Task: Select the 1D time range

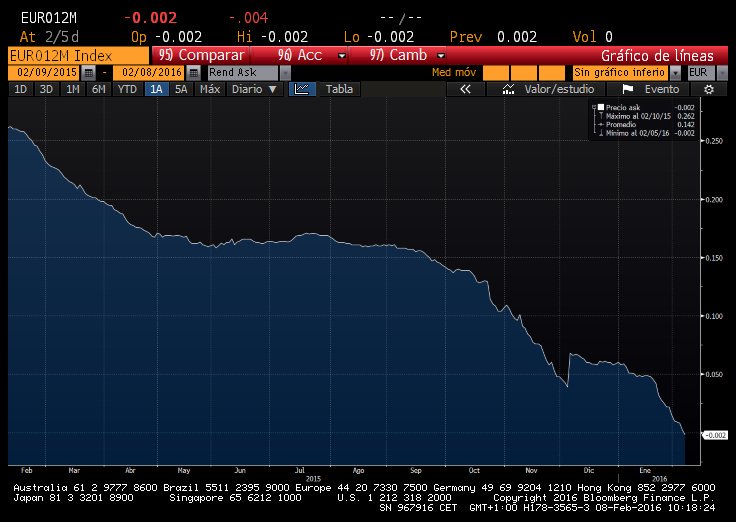Action: tap(21, 89)
